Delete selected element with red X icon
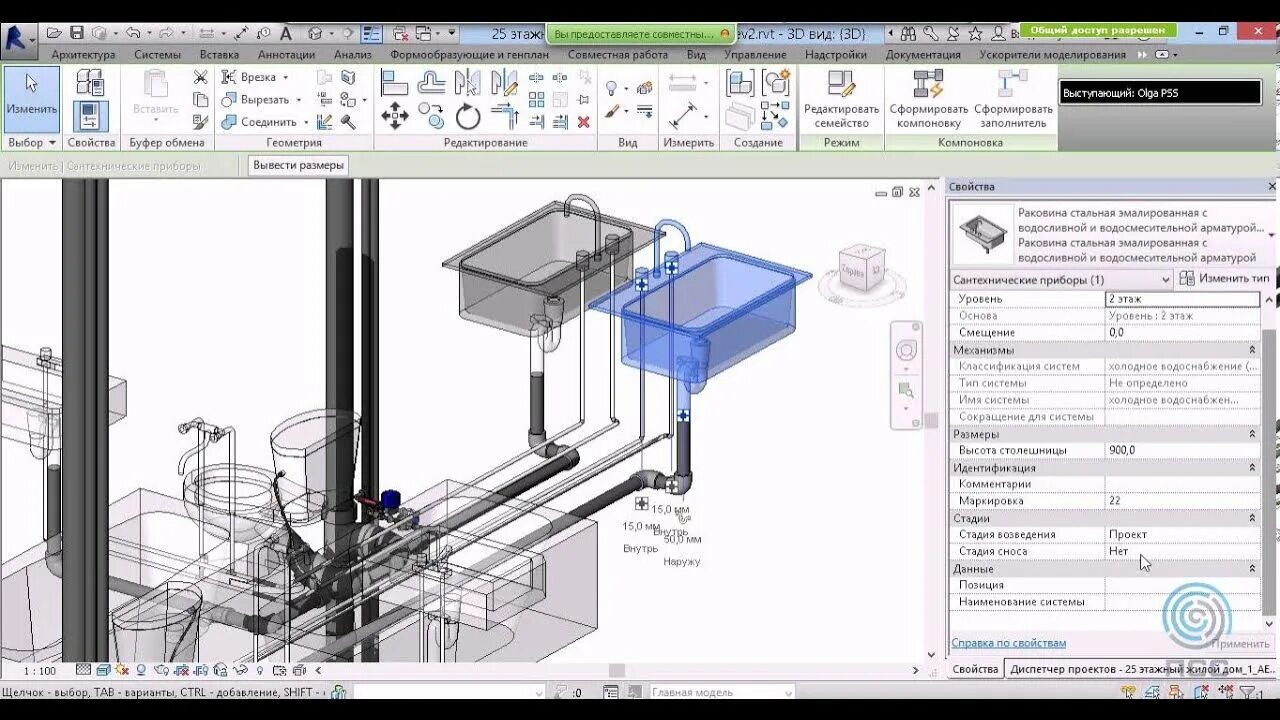 click(583, 122)
